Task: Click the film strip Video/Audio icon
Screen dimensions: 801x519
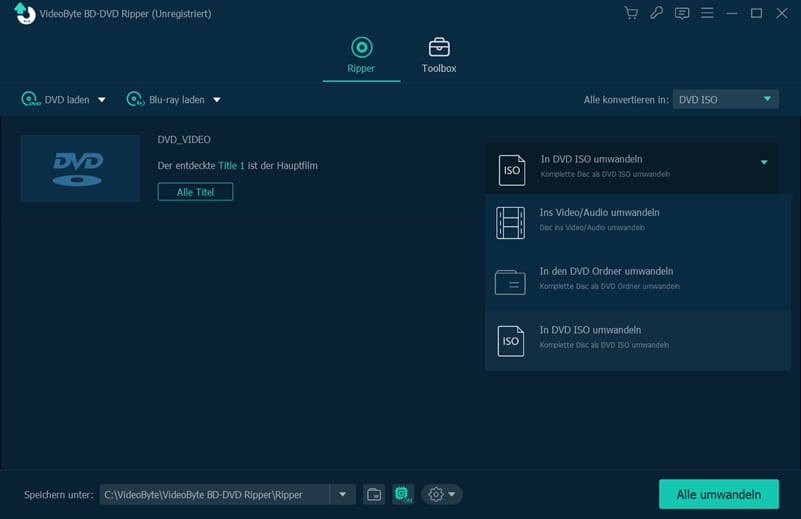Action: point(510,223)
